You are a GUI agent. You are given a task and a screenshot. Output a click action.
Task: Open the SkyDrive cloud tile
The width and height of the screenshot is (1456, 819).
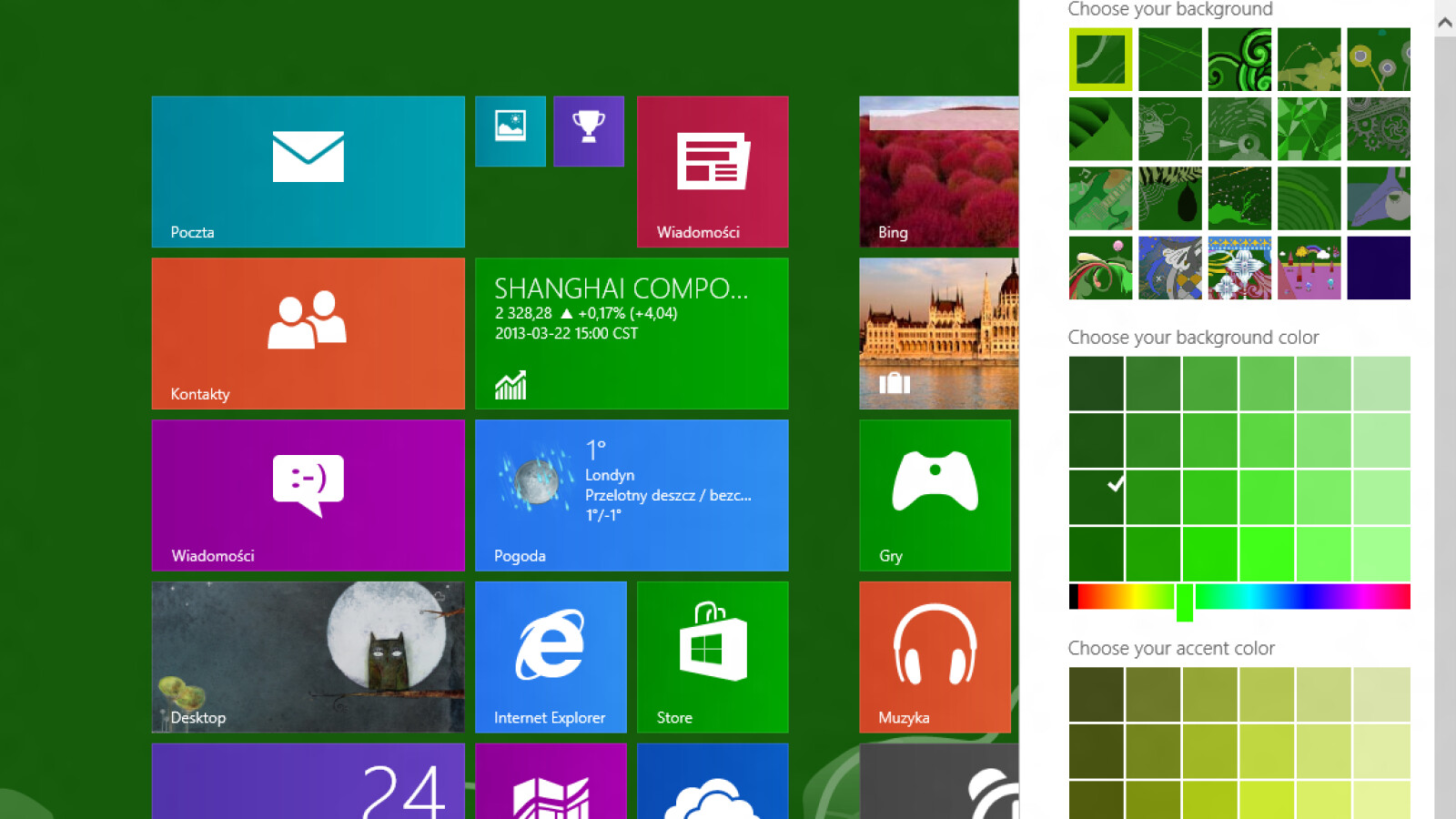[x=713, y=790]
